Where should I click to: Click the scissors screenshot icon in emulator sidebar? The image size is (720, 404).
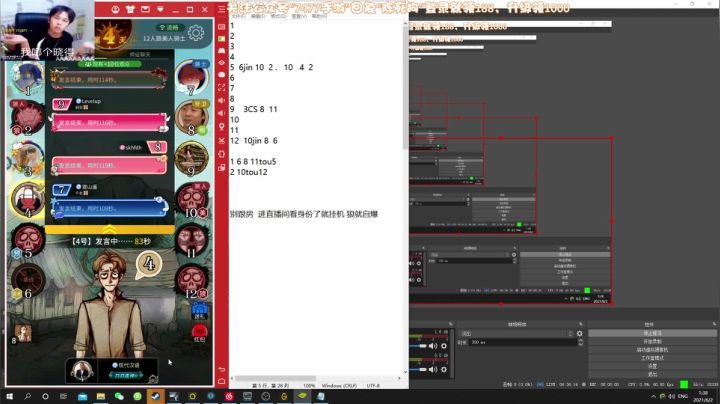click(222, 140)
